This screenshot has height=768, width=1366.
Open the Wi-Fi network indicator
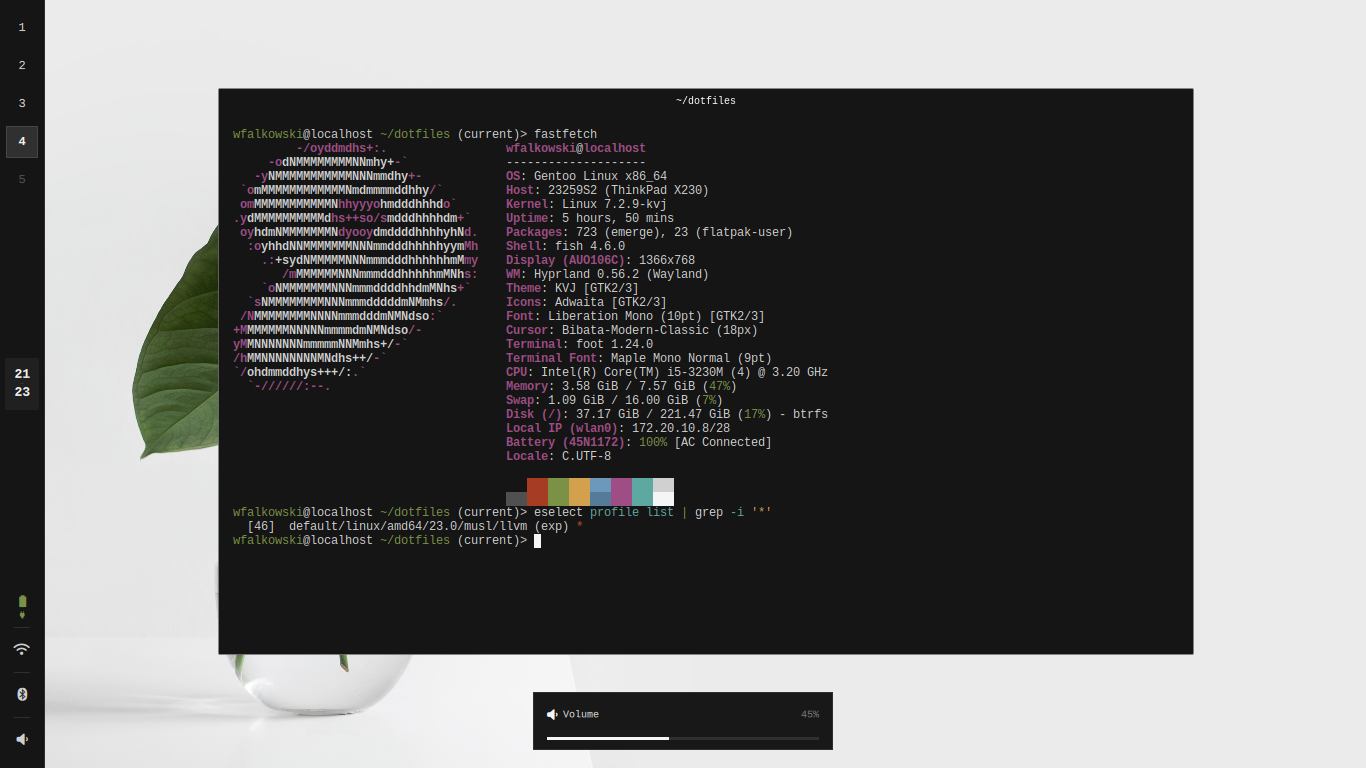pyautogui.click(x=22, y=649)
